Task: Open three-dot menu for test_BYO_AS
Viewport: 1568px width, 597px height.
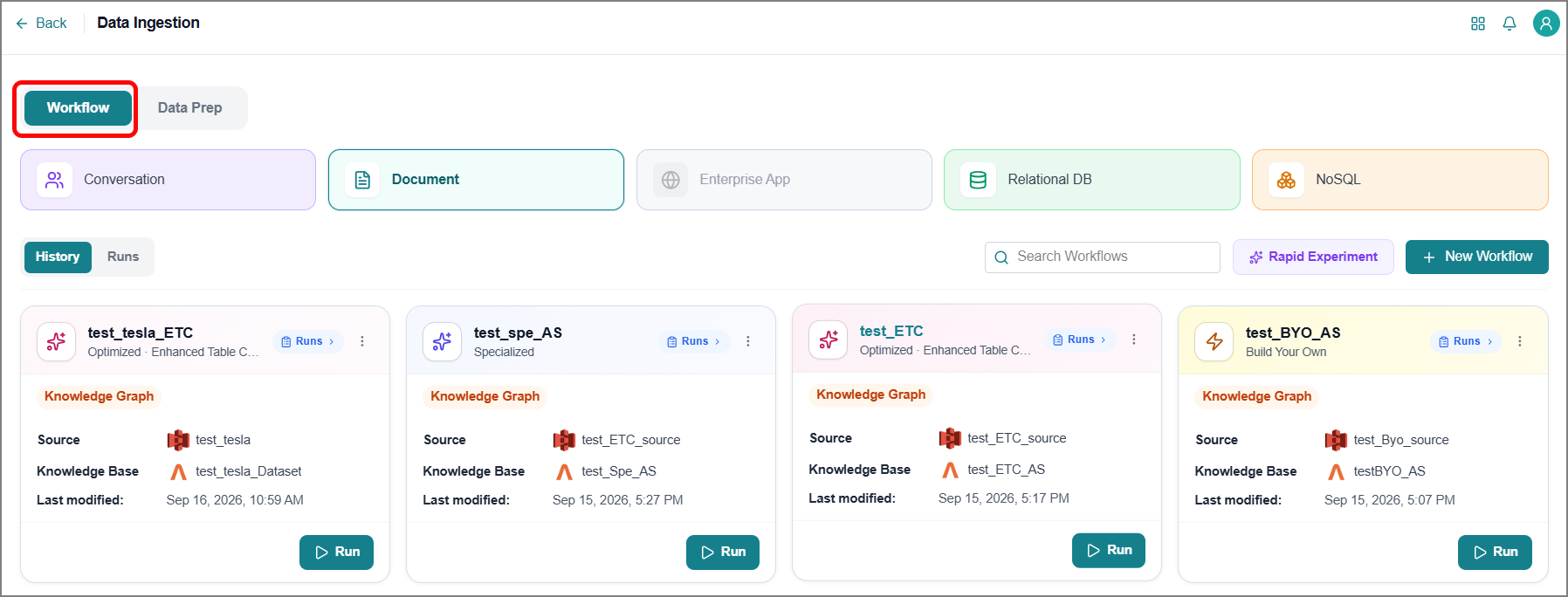Action: point(1520,341)
